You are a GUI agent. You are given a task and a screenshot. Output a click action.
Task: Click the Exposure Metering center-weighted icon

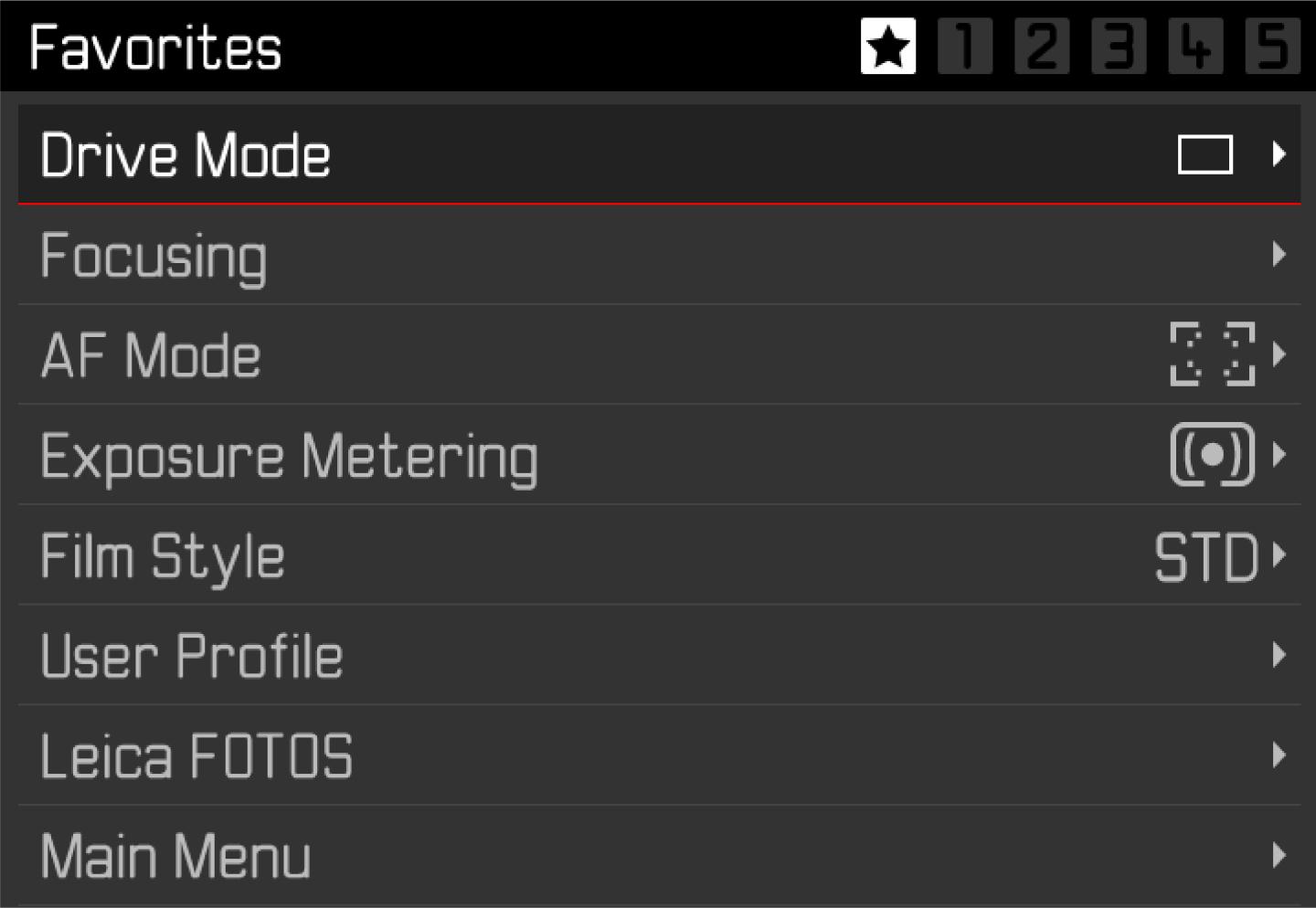point(1212,454)
